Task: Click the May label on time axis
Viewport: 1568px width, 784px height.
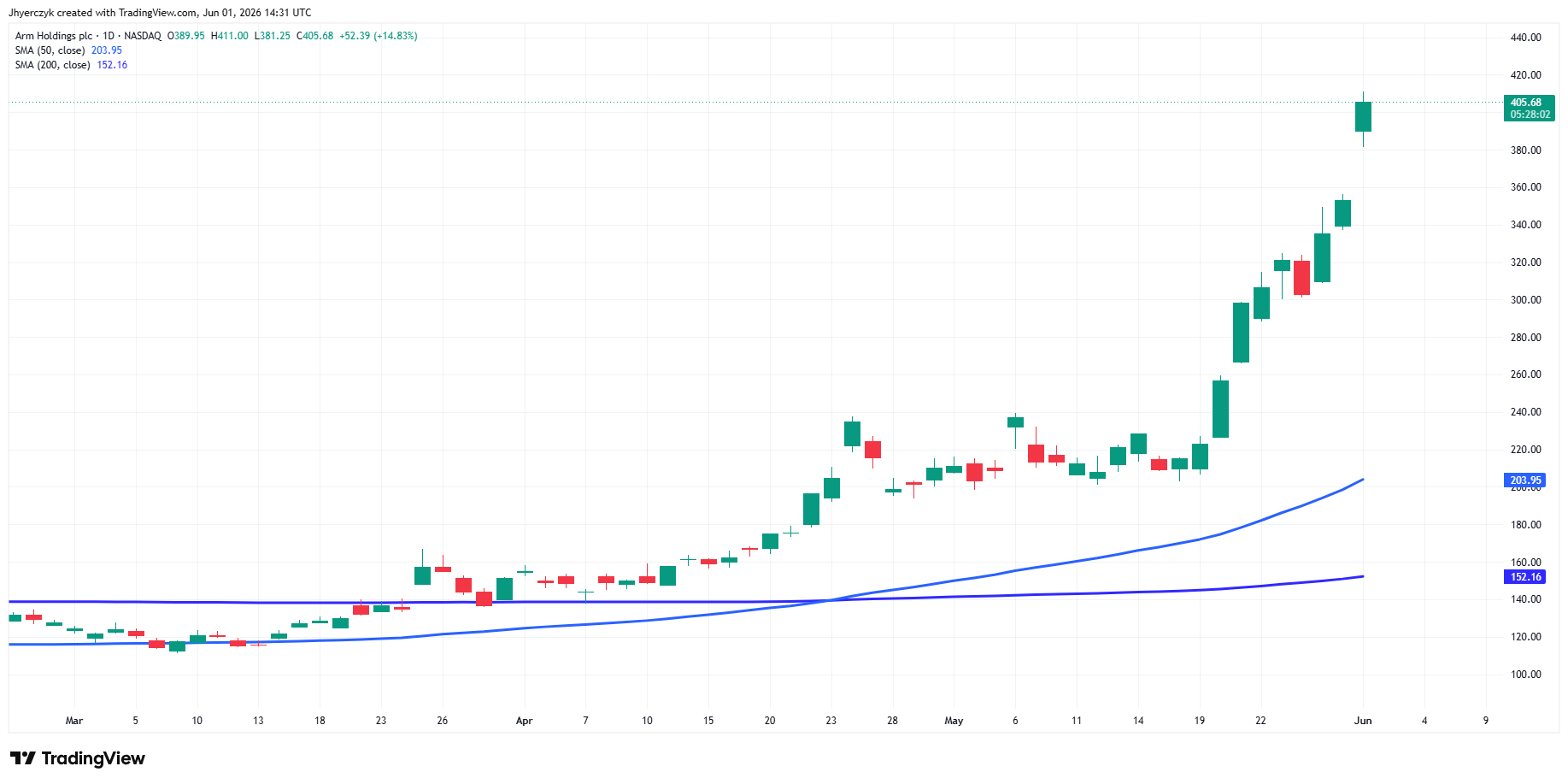Action: coord(954,721)
